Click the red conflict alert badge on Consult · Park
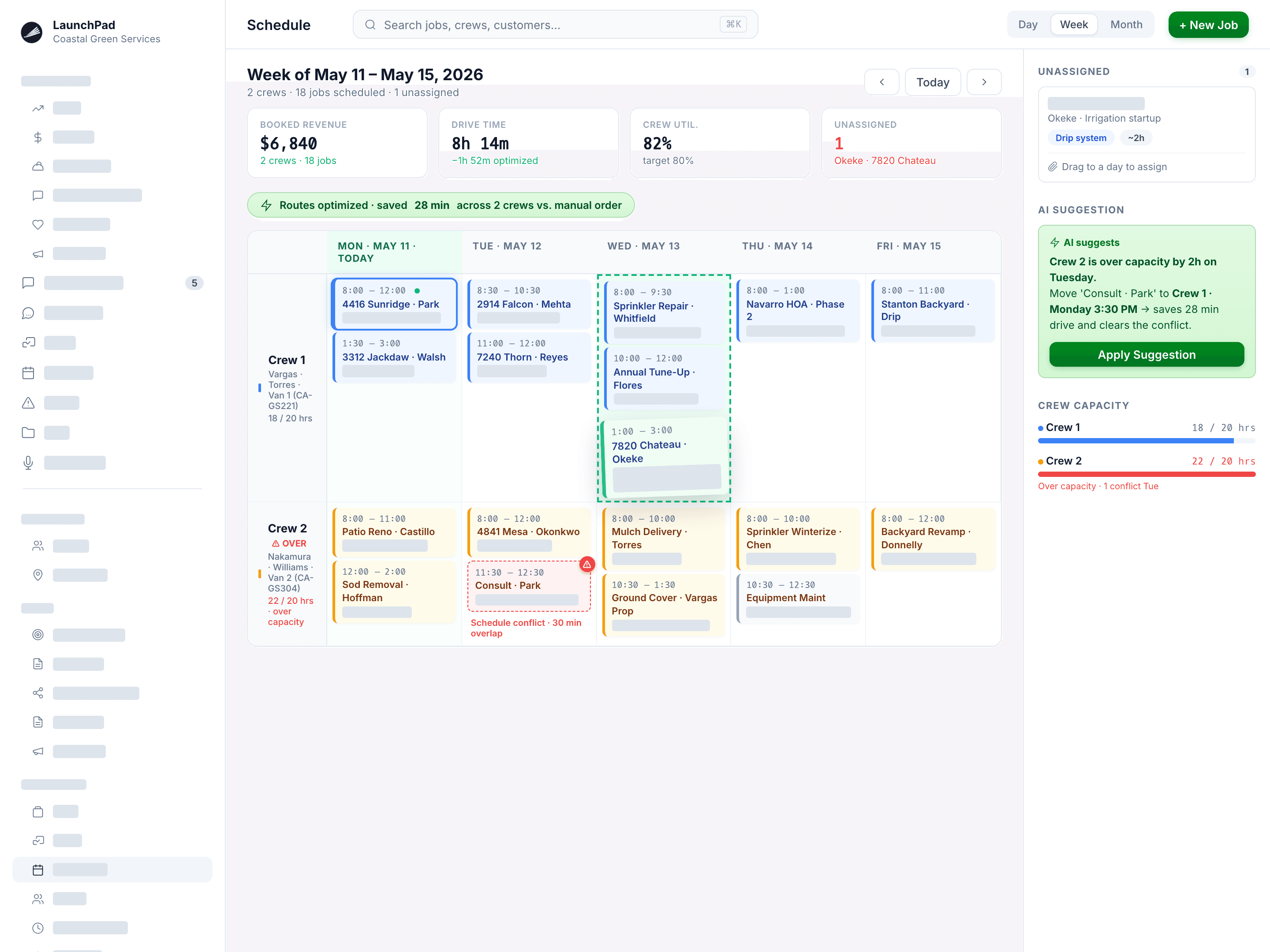The image size is (1270, 952). tap(587, 565)
